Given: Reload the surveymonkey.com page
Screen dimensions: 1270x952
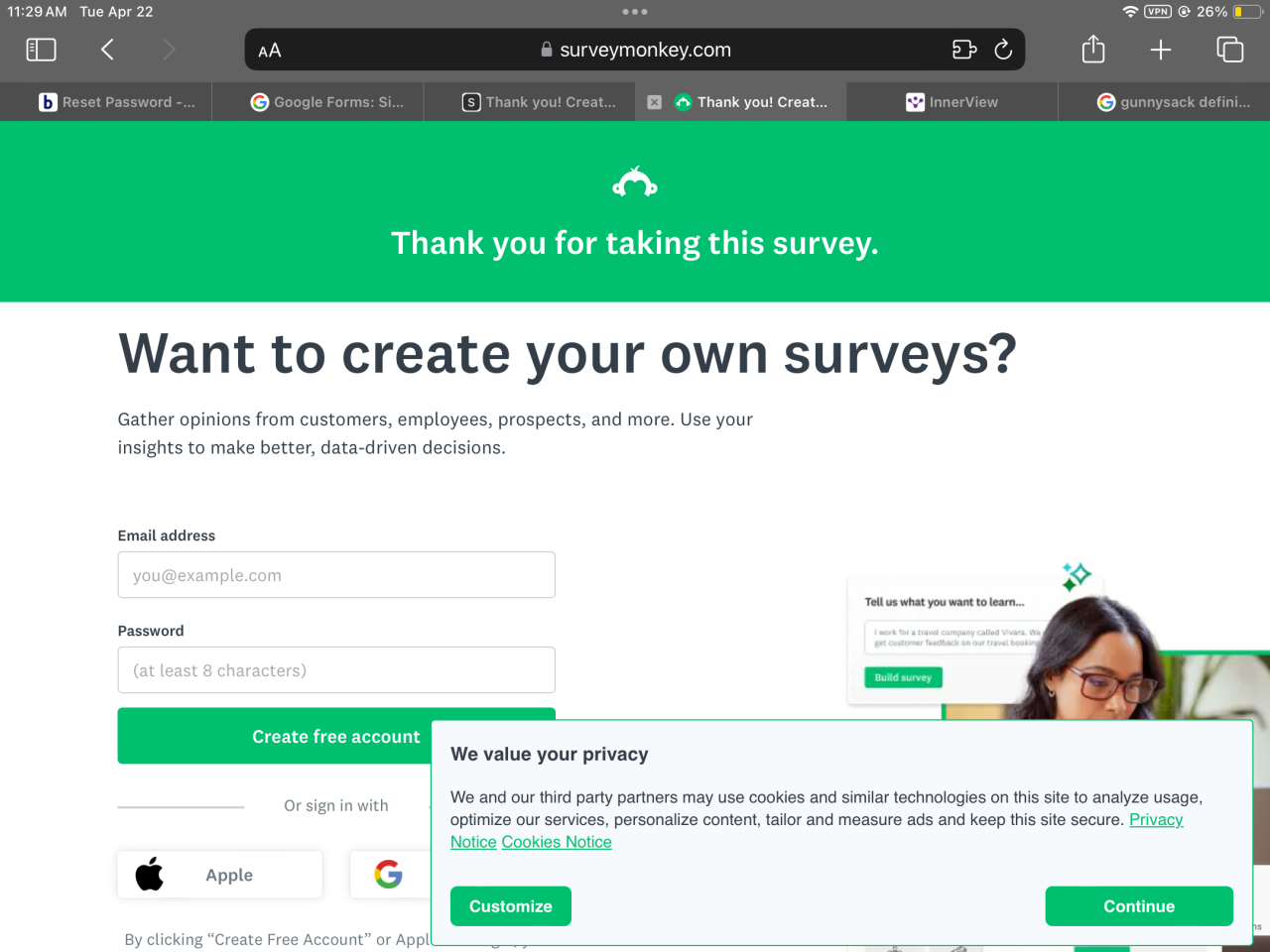Looking at the screenshot, I should [x=1003, y=50].
